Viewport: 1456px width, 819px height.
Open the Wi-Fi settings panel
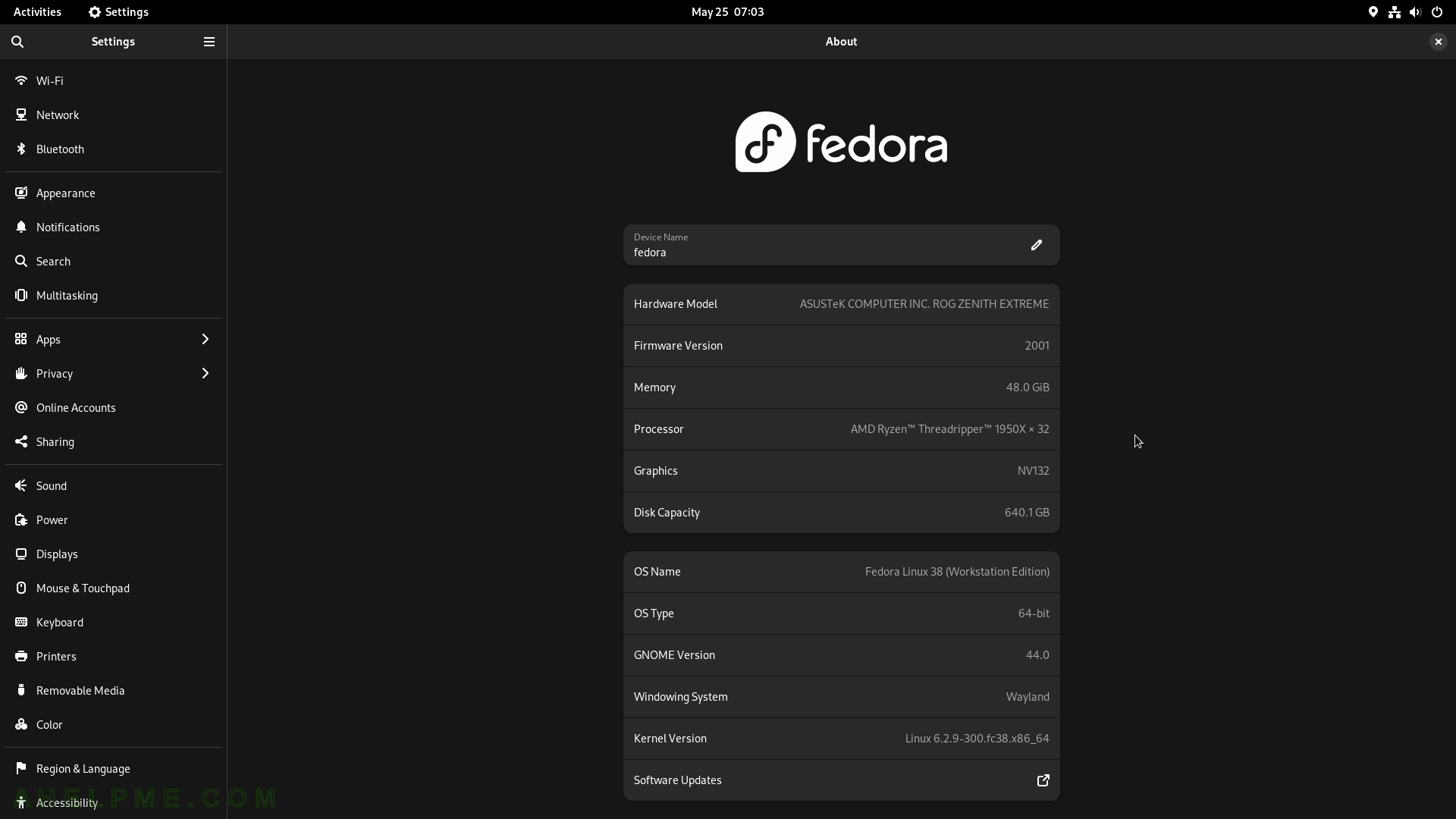click(114, 80)
